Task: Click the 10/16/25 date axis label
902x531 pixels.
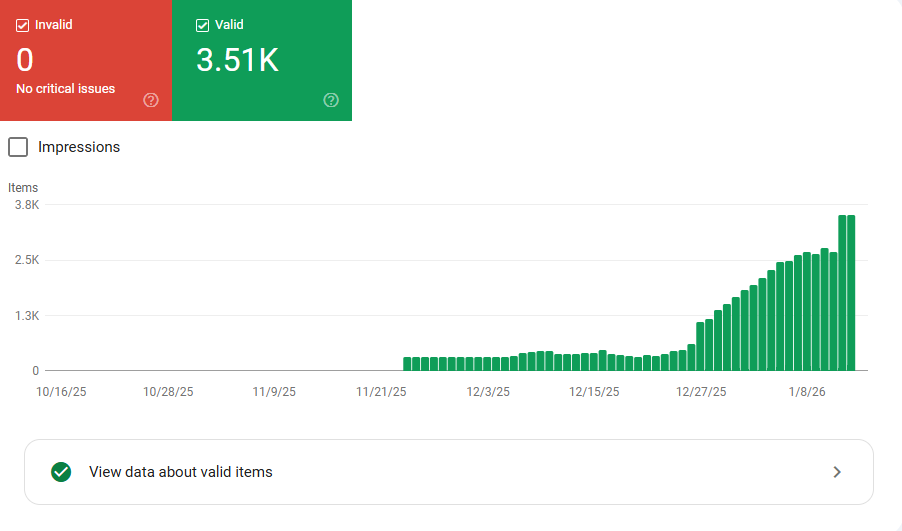Action: click(62, 391)
